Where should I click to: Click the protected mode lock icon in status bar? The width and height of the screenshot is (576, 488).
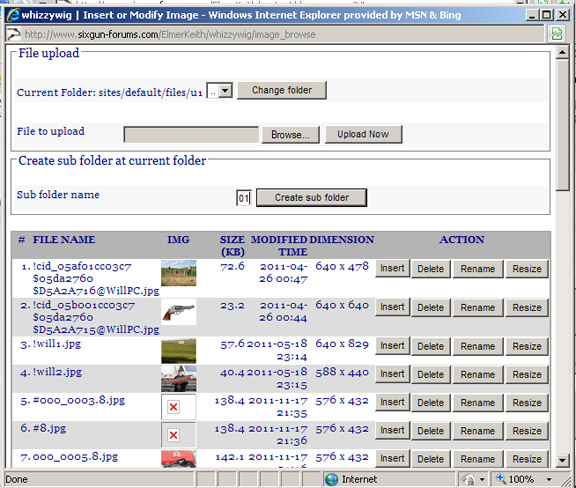pos(468,479)
